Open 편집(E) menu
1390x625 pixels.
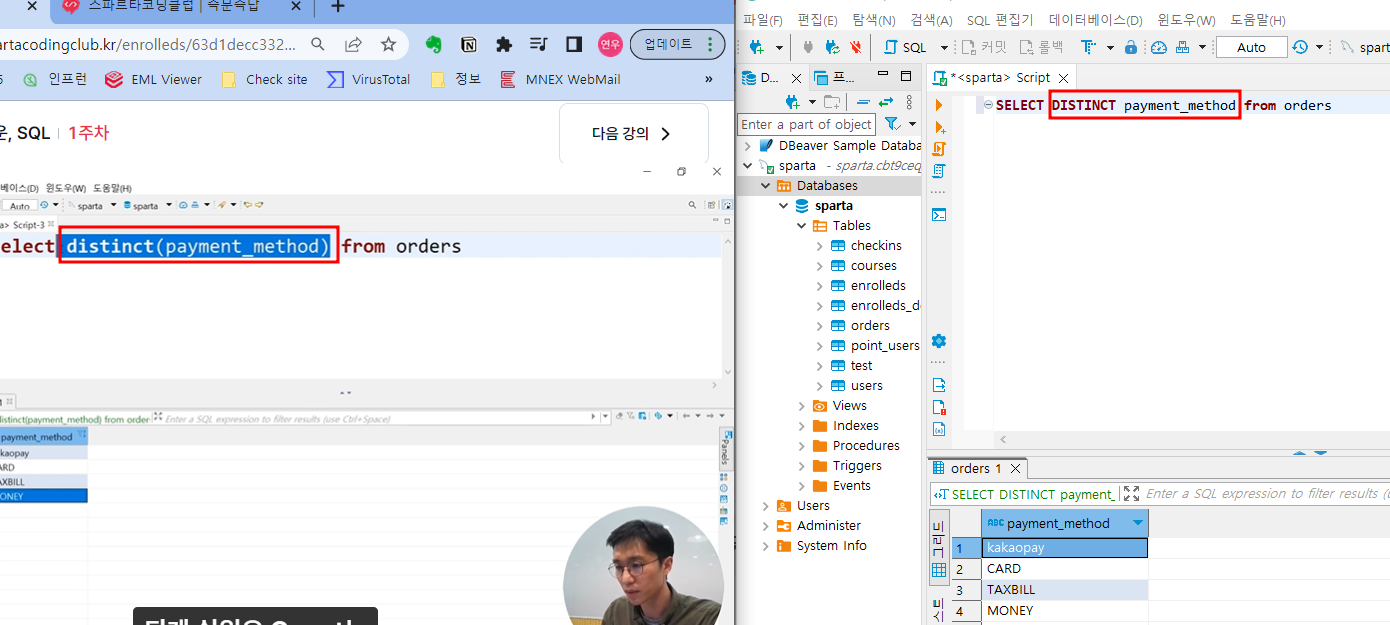(x=817, y=20)
